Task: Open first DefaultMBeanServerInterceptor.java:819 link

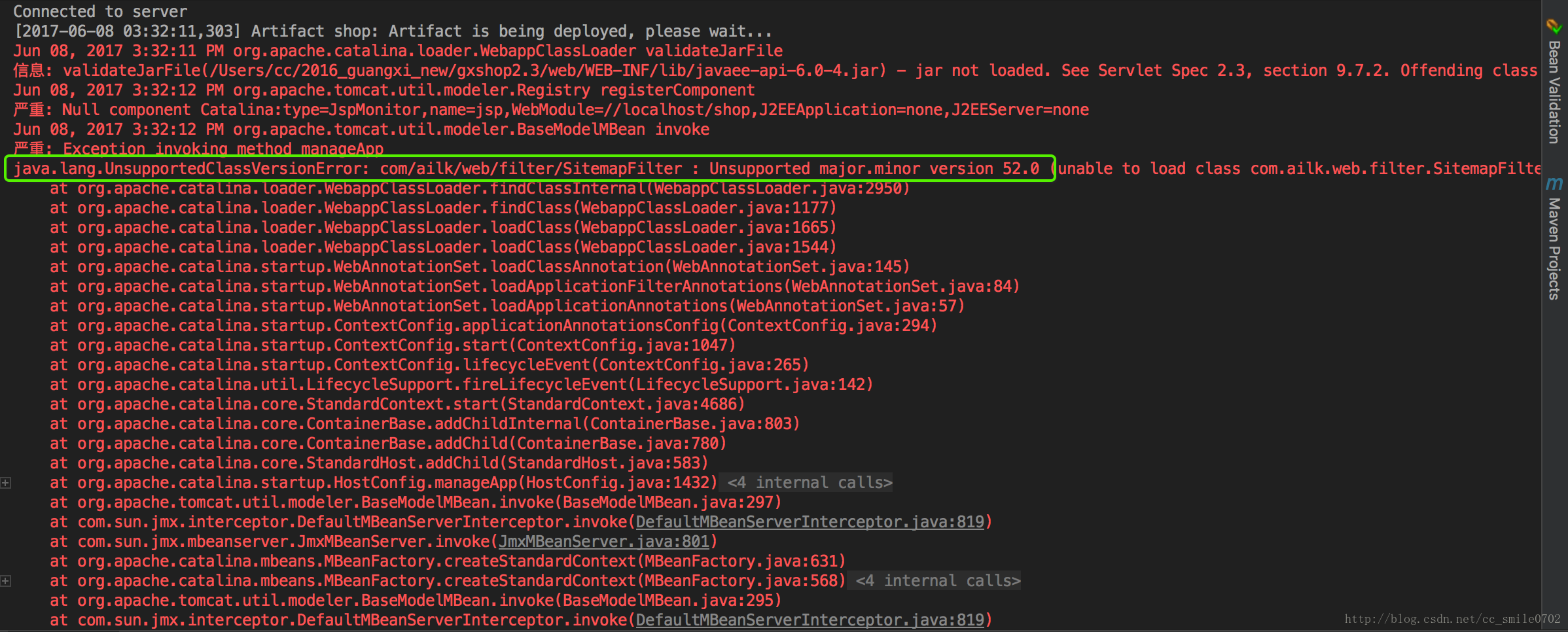Action: pos(810,522)
